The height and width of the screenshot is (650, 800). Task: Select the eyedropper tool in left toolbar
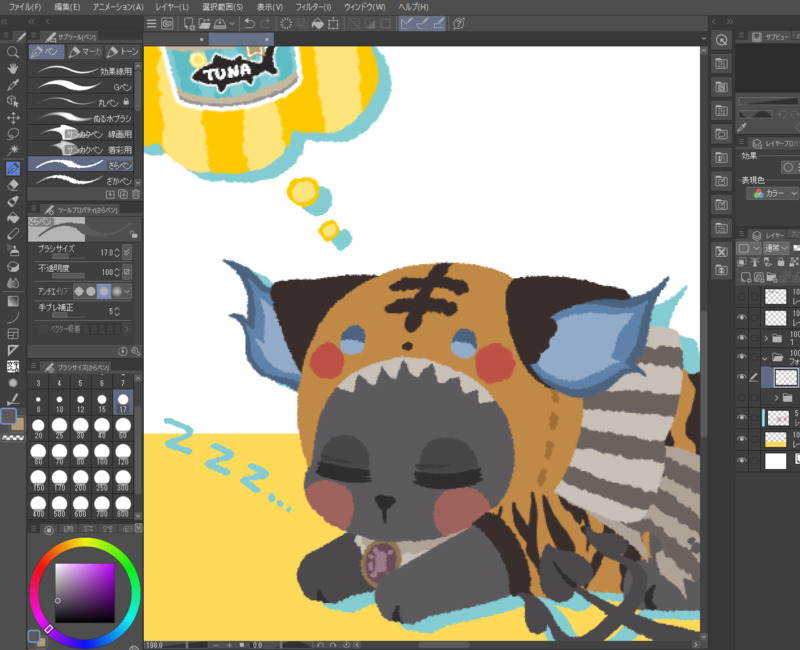coord(13,85)
